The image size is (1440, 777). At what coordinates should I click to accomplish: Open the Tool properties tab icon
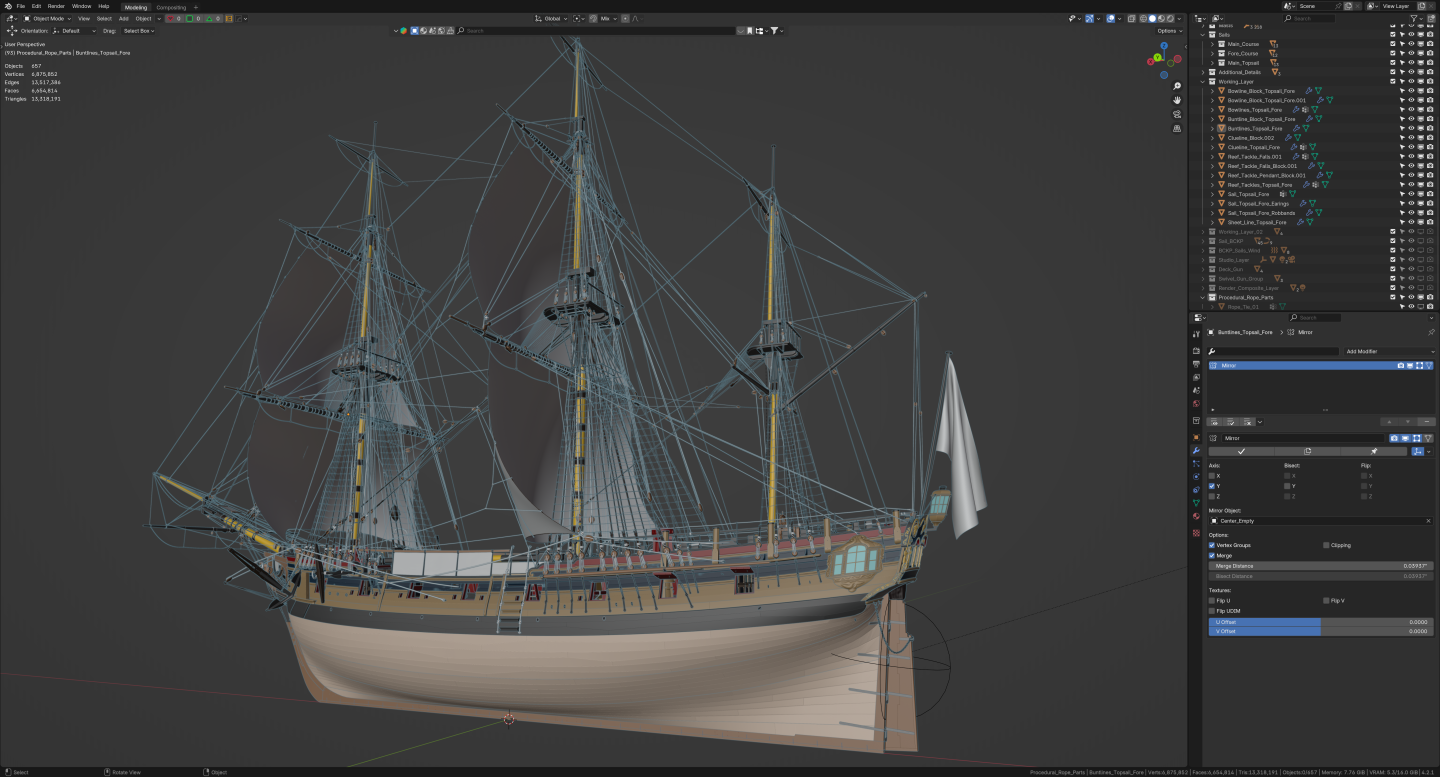[1196, 334]
